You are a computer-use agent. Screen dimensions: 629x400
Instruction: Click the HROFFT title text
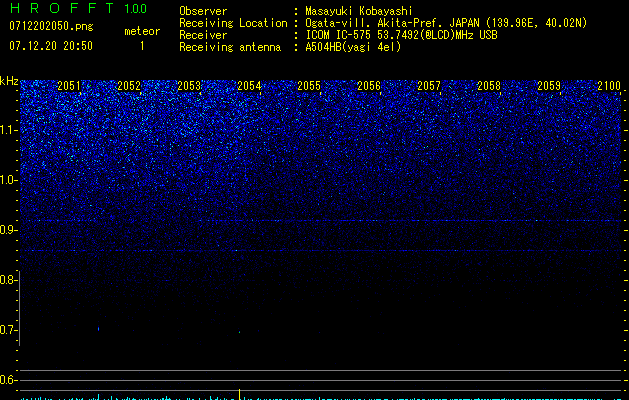[62, 8]
